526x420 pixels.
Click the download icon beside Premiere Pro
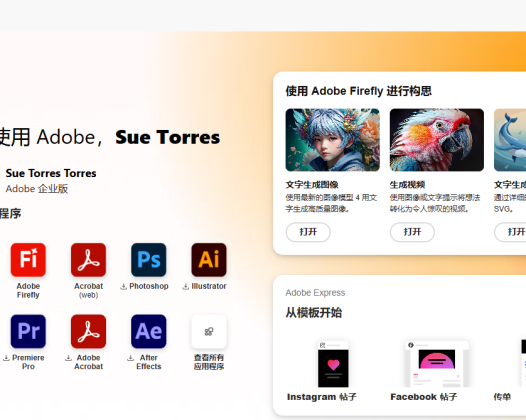point(6,358)
